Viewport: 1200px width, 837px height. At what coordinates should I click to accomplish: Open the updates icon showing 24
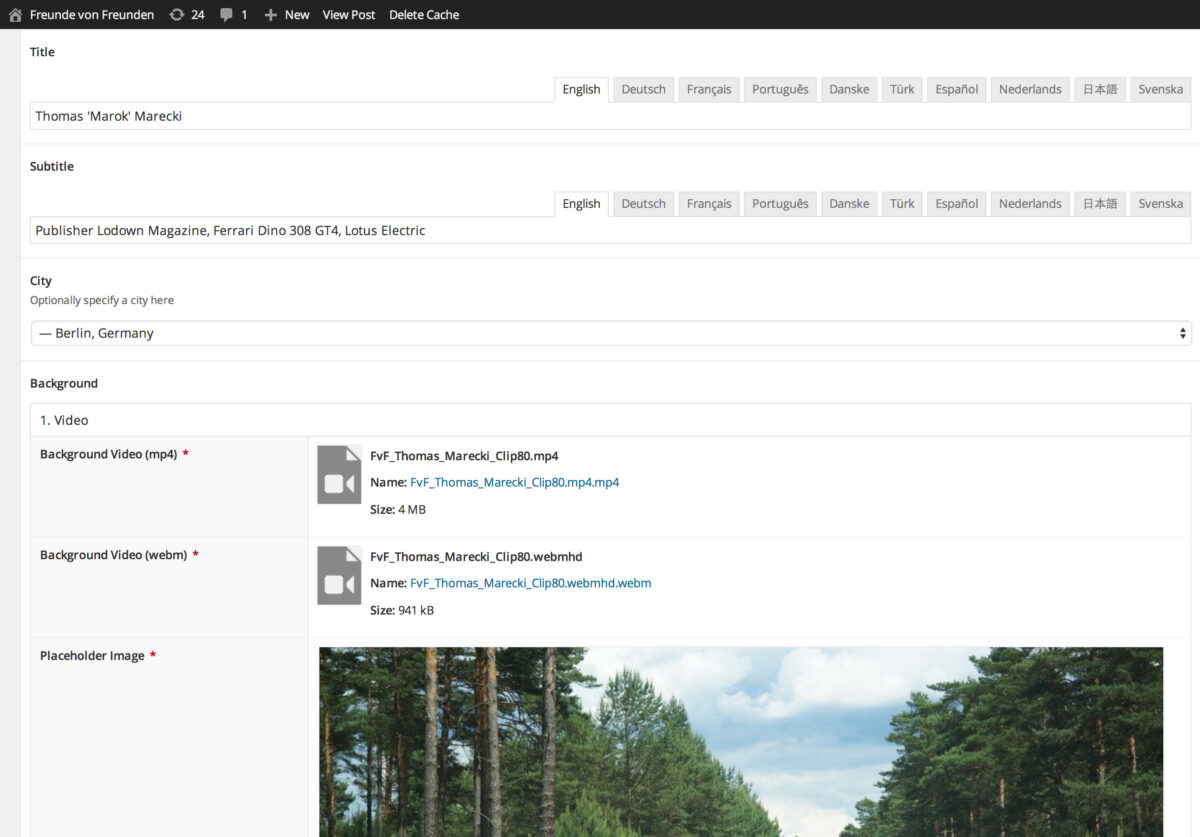(x=177, y=15)
